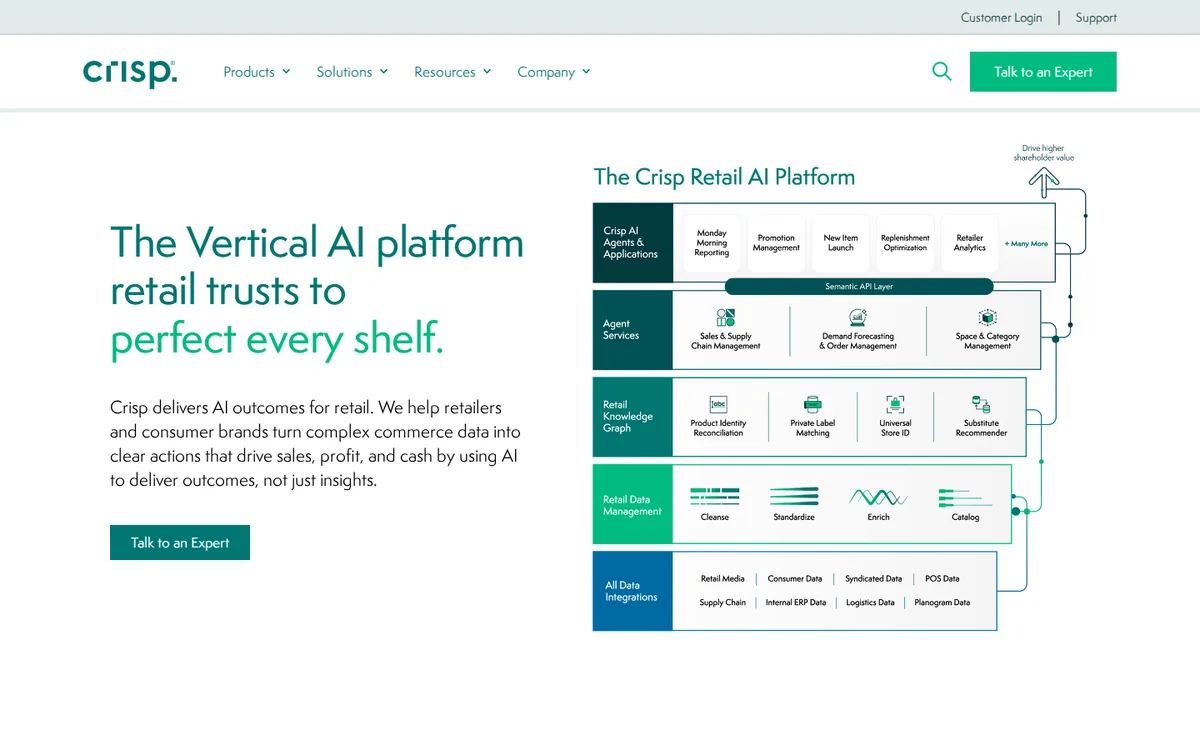
Task: Click the Supply Chain text
Action: click(x=722, y=603)
